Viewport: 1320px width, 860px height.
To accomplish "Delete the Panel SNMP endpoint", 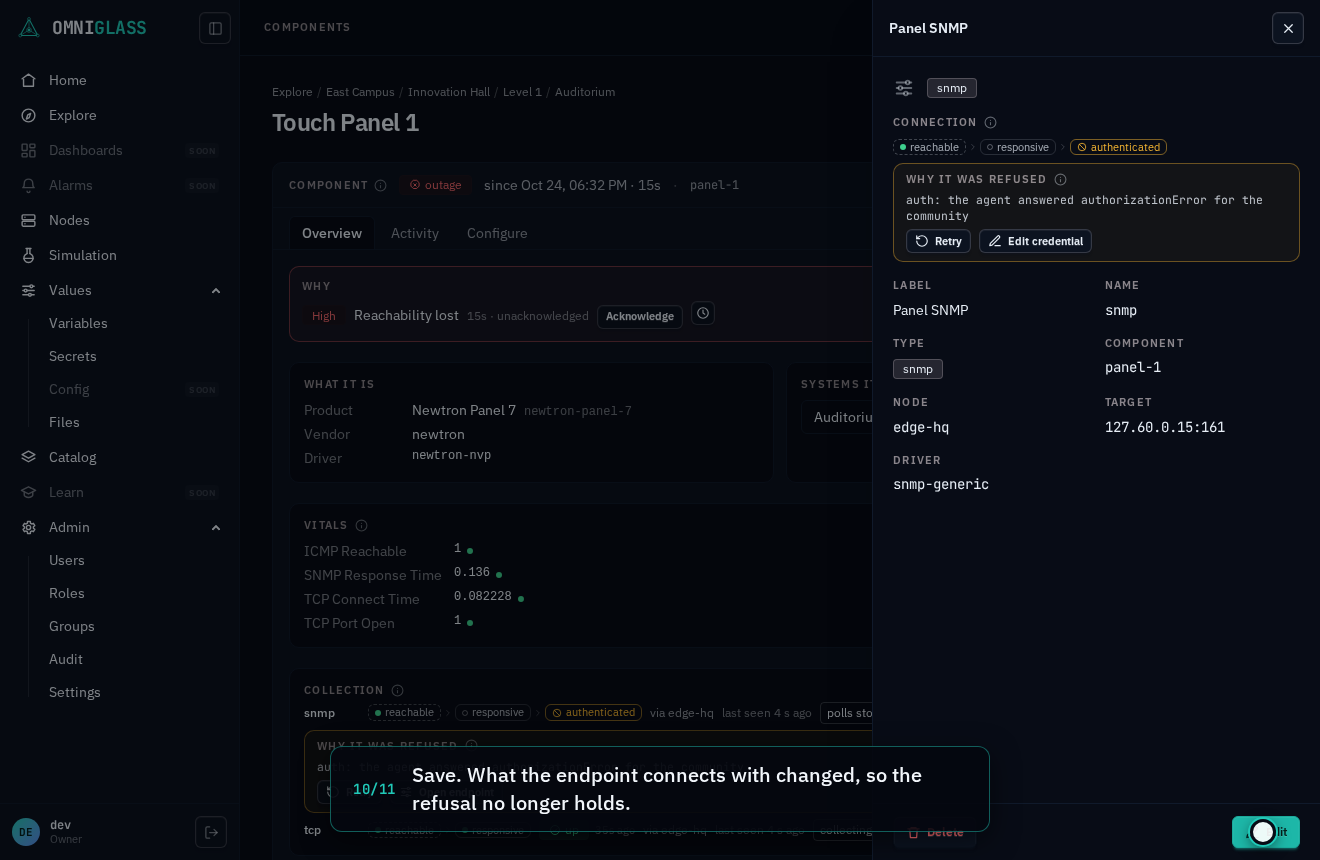I will pos(935,832).
